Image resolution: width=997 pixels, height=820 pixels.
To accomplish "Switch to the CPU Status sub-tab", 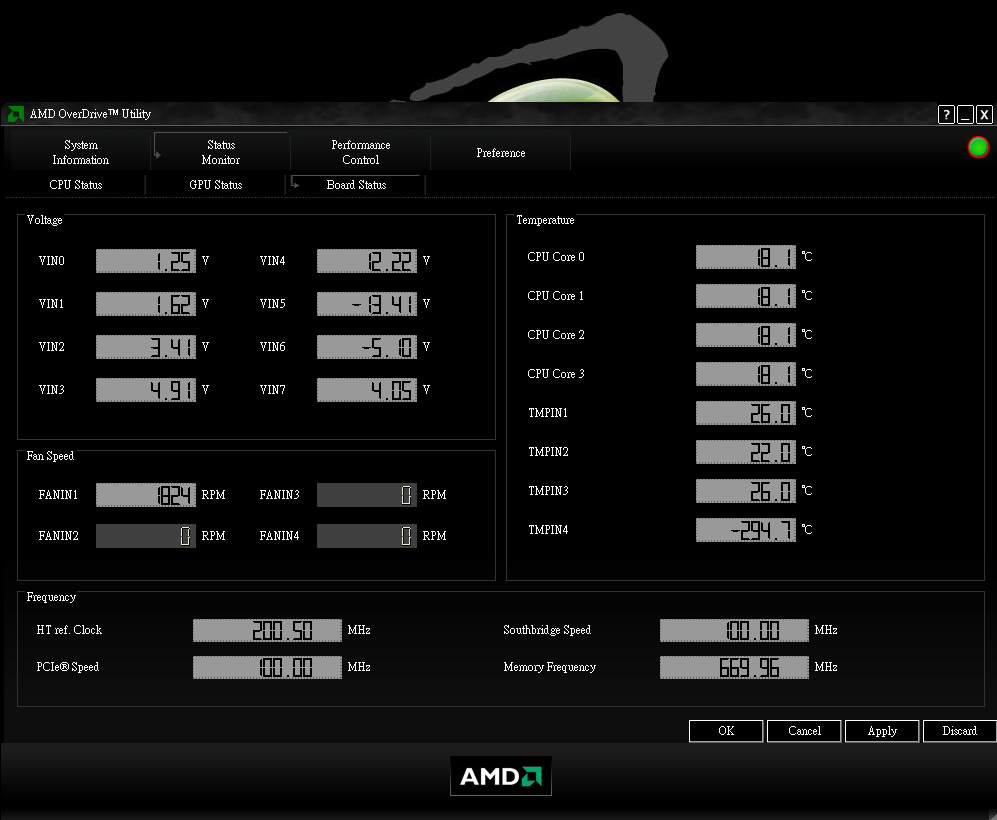I will pyautogui.click(x=76, y=185).
